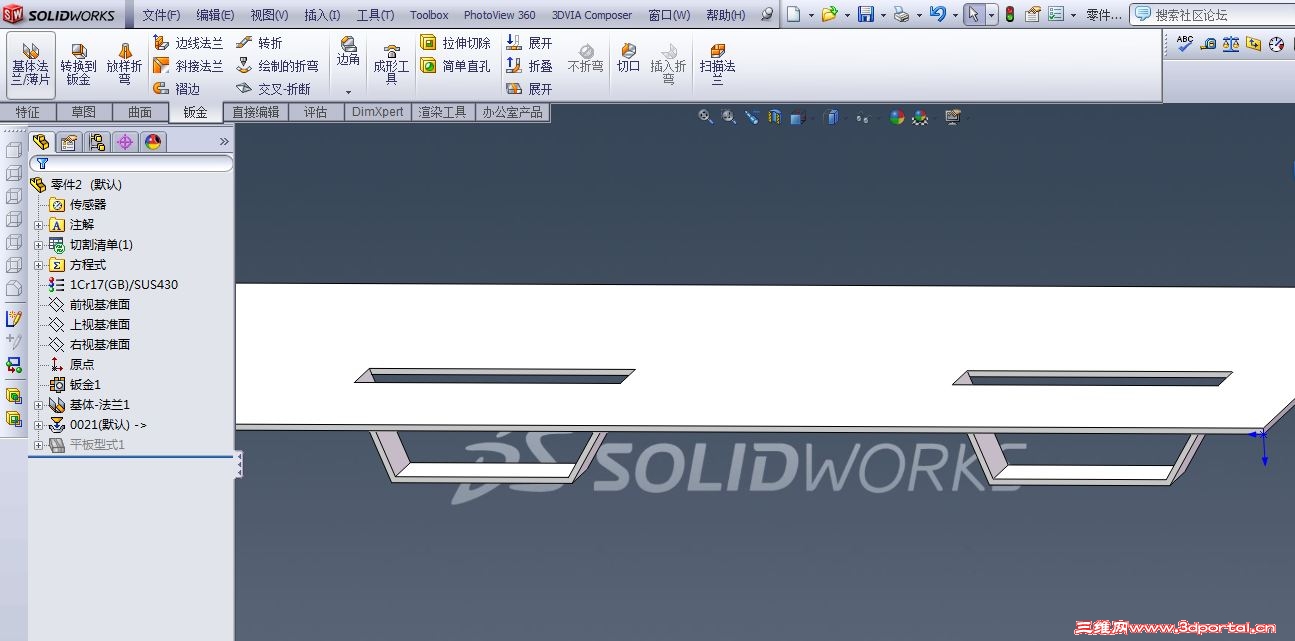Image resolution: width=1295 pixels, height=641 pixels.
Task: Click the Options checklist icon
Action: [1055, 14]
